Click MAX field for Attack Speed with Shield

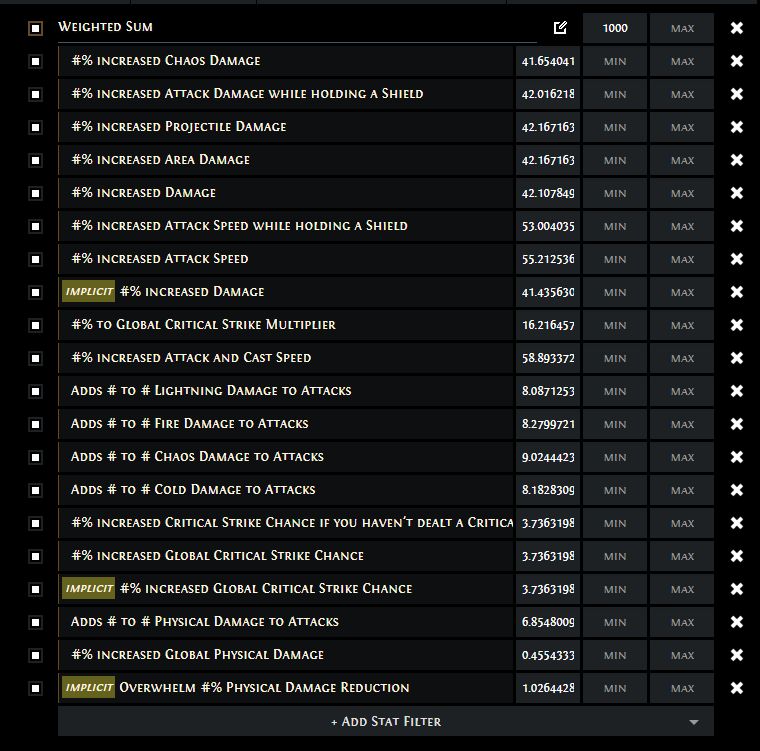coord(681,226)
